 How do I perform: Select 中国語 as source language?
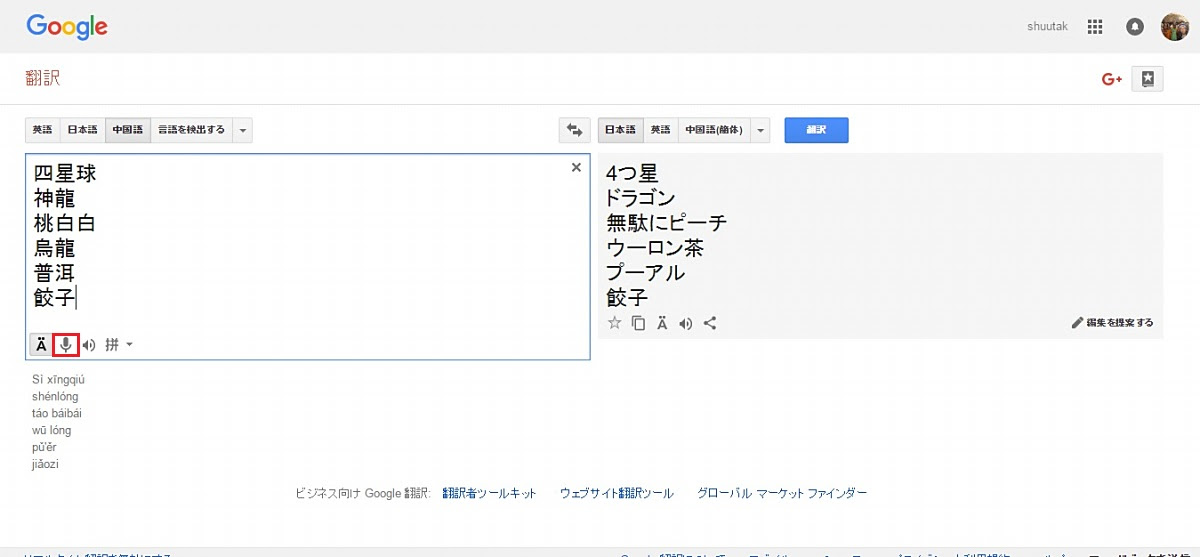click(x=128, y=130)
